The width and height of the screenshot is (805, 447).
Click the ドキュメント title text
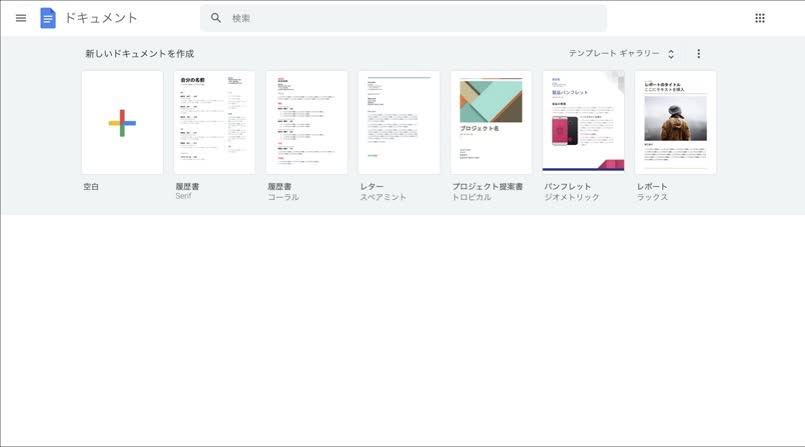click(101, 18)
